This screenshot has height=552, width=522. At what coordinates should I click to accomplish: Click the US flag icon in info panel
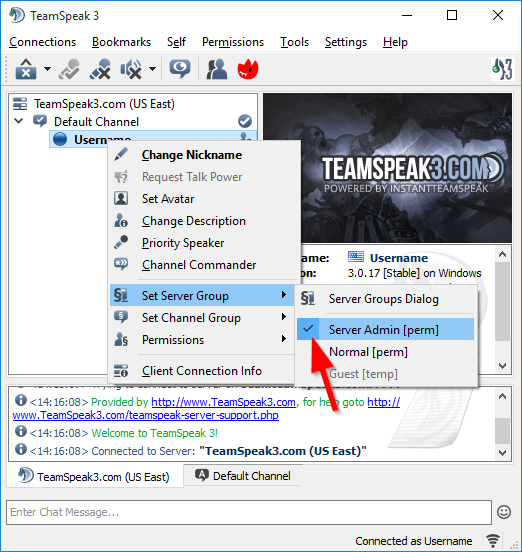(x=356, y=257)
